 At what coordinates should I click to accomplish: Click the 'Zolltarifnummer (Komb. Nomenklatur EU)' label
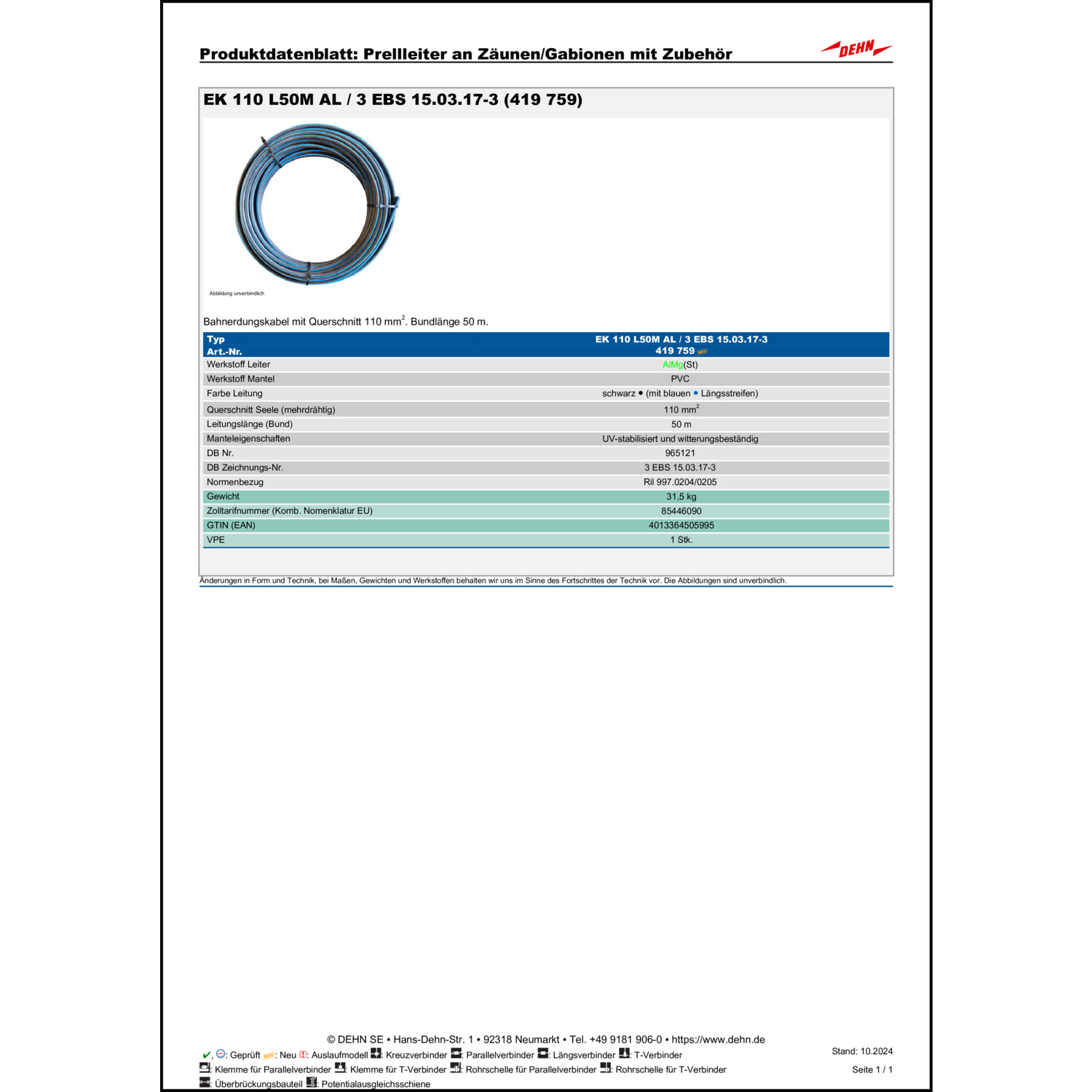(x=290, y=511)
